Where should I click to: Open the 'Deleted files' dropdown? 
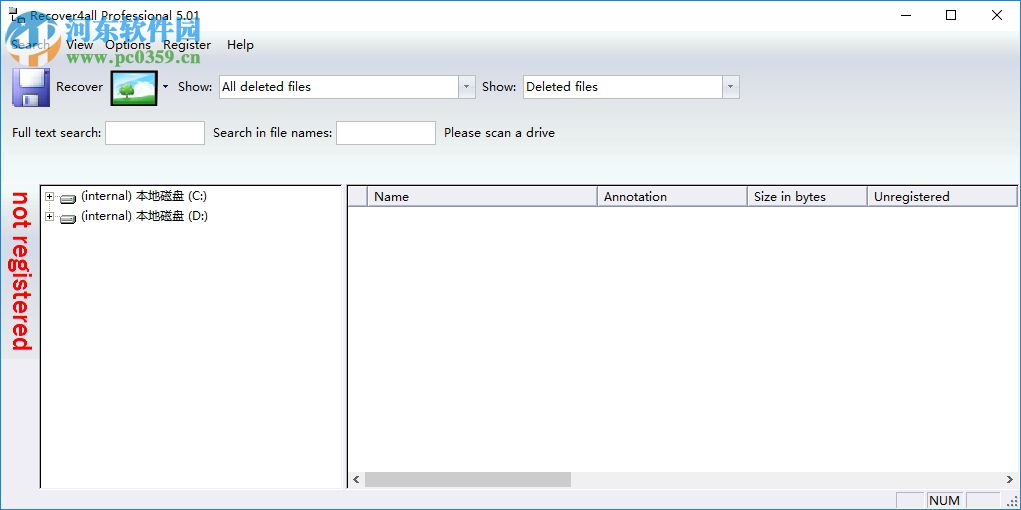pos(731,87)
